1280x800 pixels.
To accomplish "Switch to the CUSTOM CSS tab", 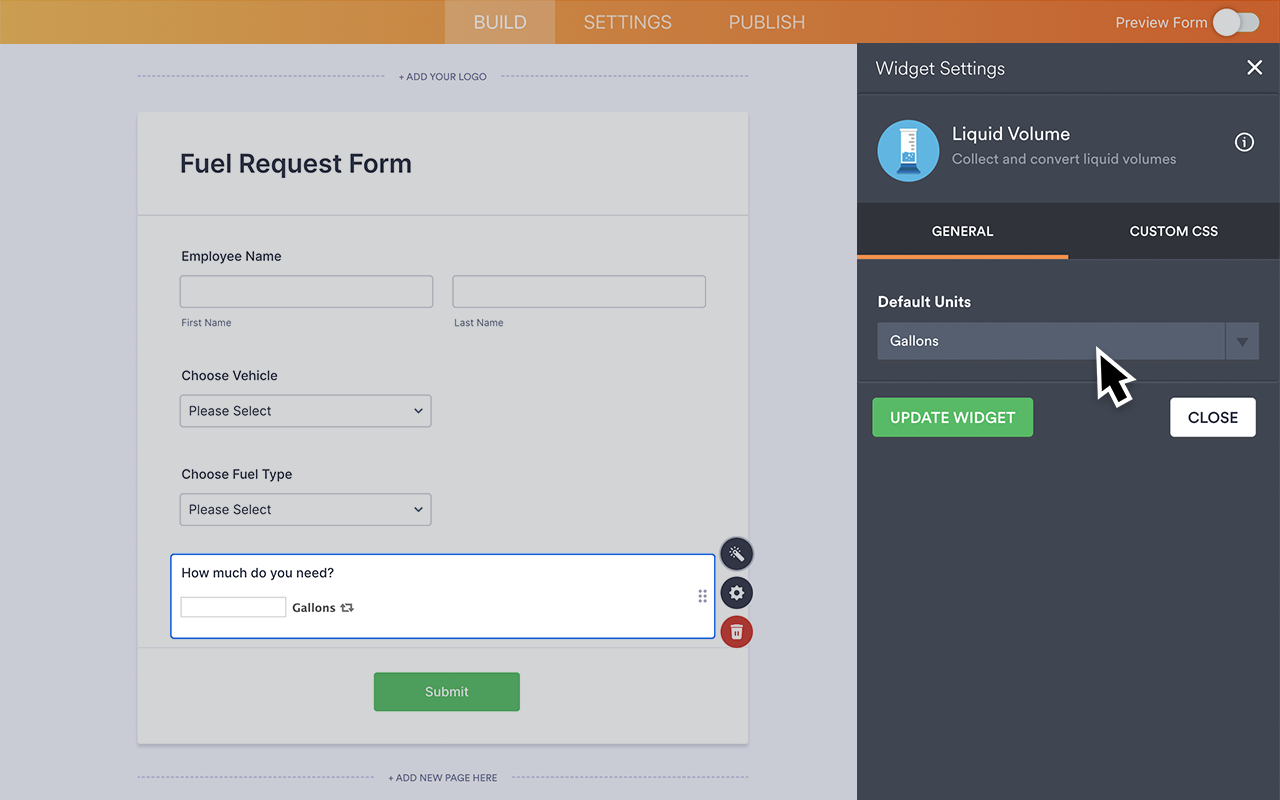I will [1173, 231].
